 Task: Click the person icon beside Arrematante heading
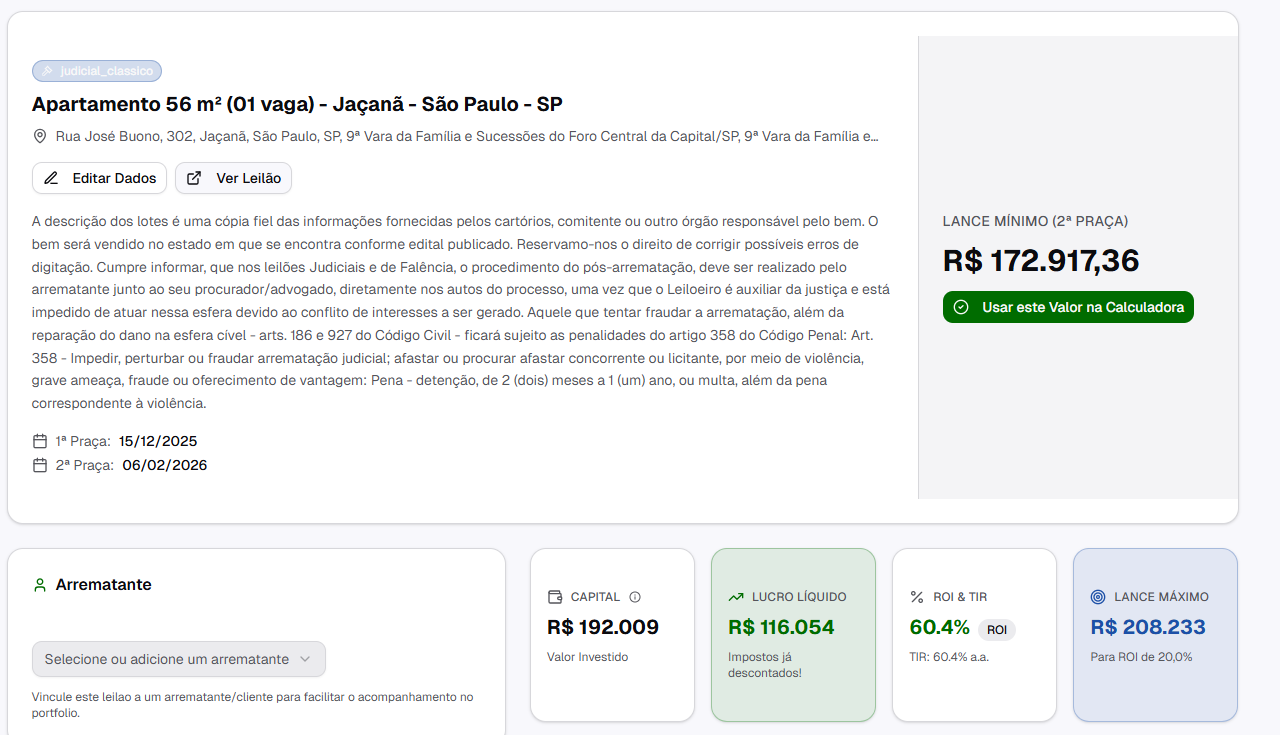point(40,585)
